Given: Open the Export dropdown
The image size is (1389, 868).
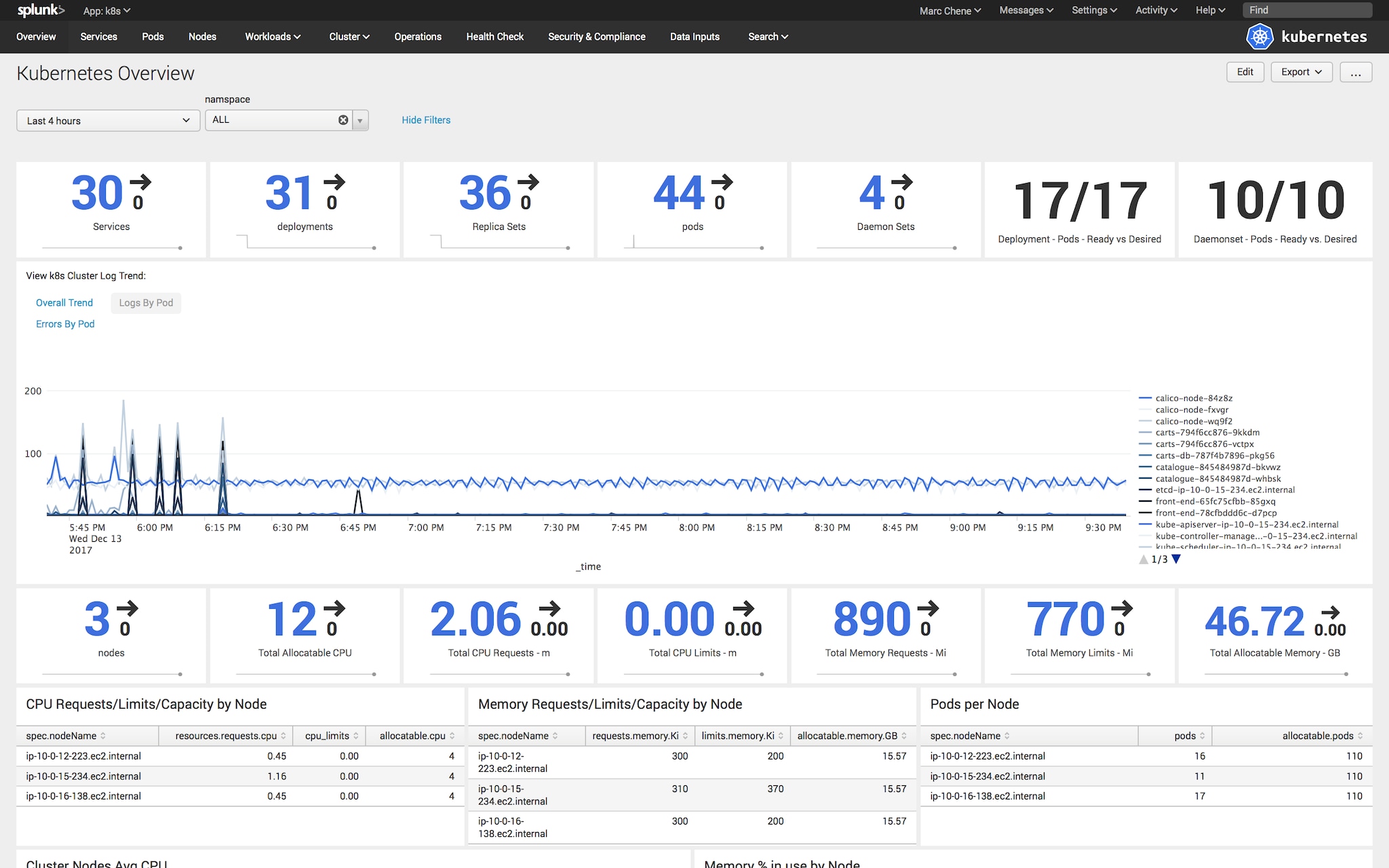Looking at the screenshot, I should click(x=1301, y=73).
